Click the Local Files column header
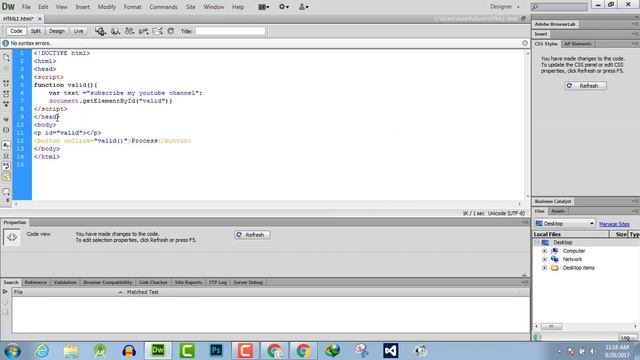The image size is (640, 360). [x=571, y=234]
